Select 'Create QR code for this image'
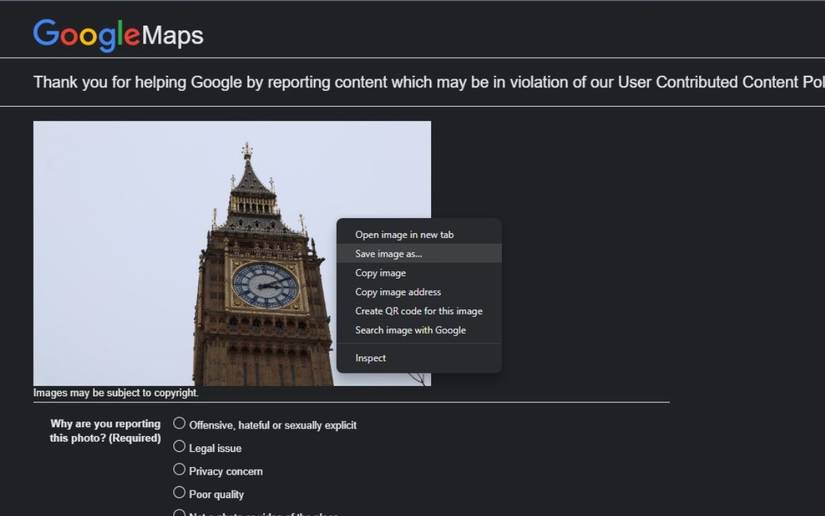The width and height of the screenshot is (825, 516). (419, 311)
